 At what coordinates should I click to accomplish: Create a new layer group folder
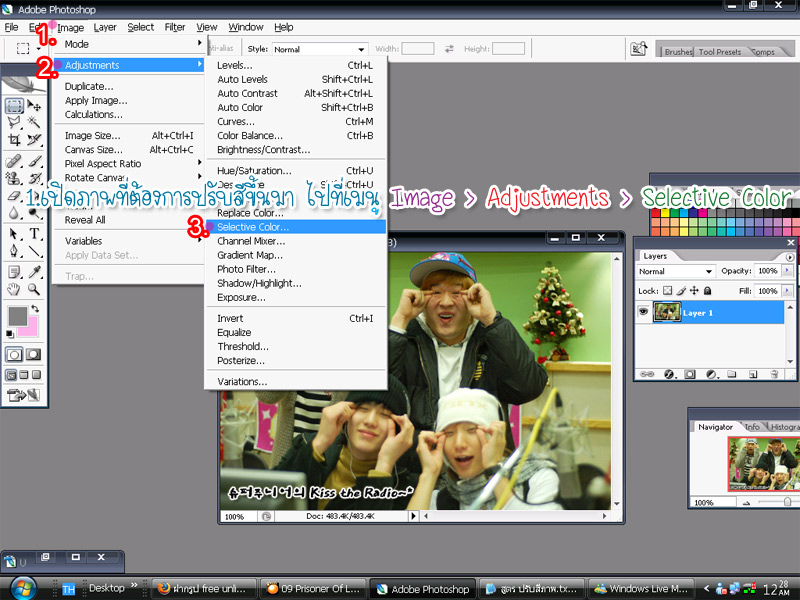point(732,374)
